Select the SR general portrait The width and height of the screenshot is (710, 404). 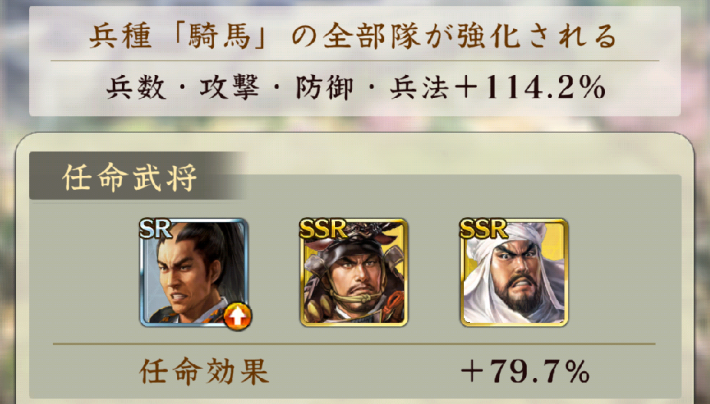(x=194, y=273)
